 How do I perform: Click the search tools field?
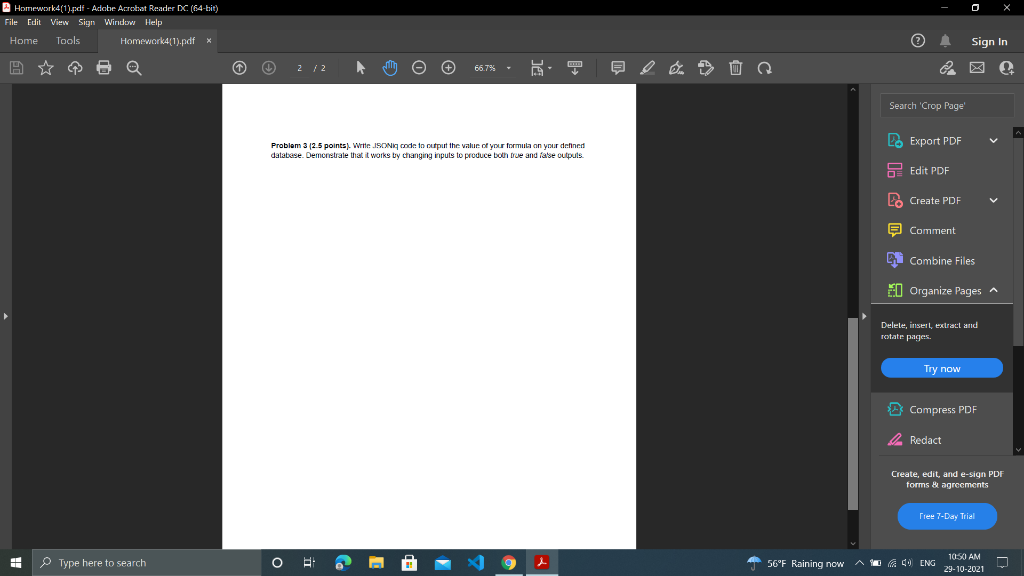tap(946, 104)
